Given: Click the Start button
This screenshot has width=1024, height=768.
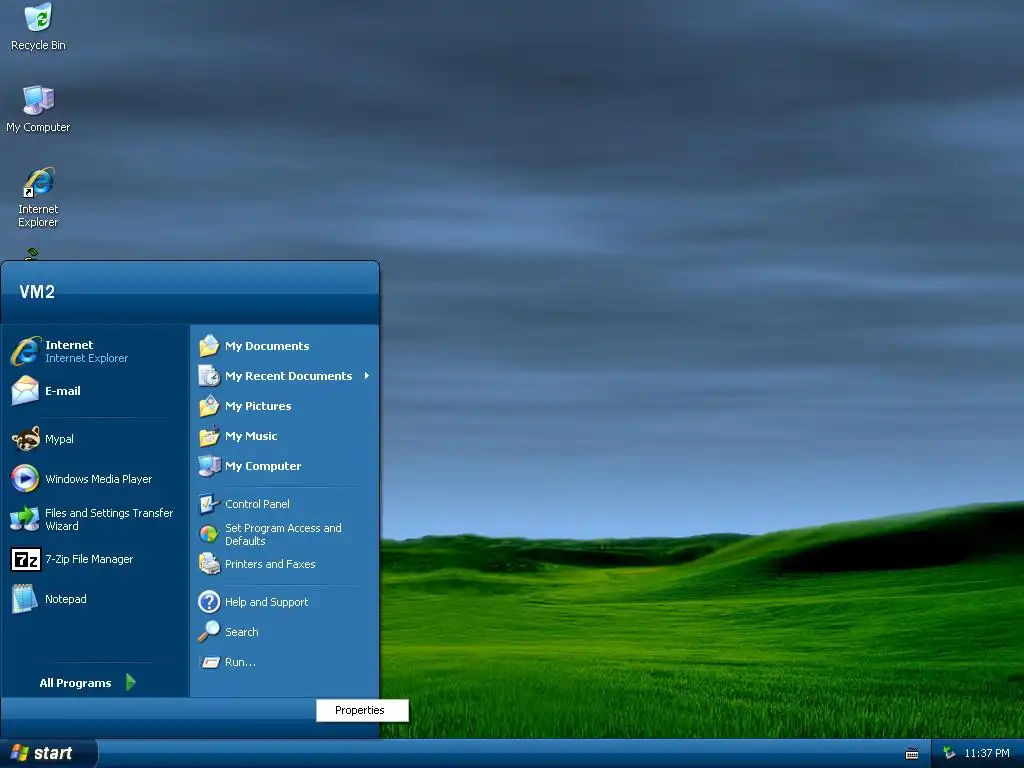Looking at the screenshot, I should [x=49, y=754].
